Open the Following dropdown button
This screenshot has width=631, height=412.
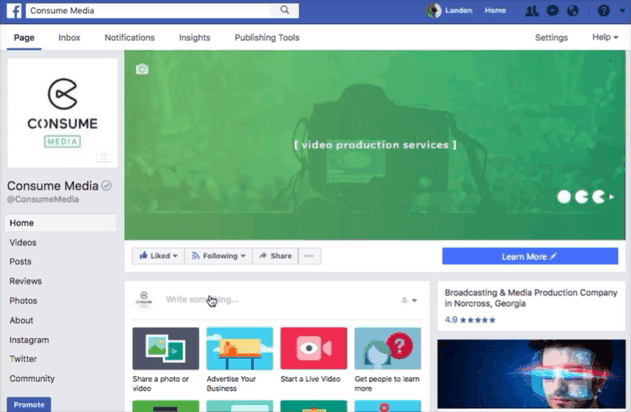coord(219,256)
